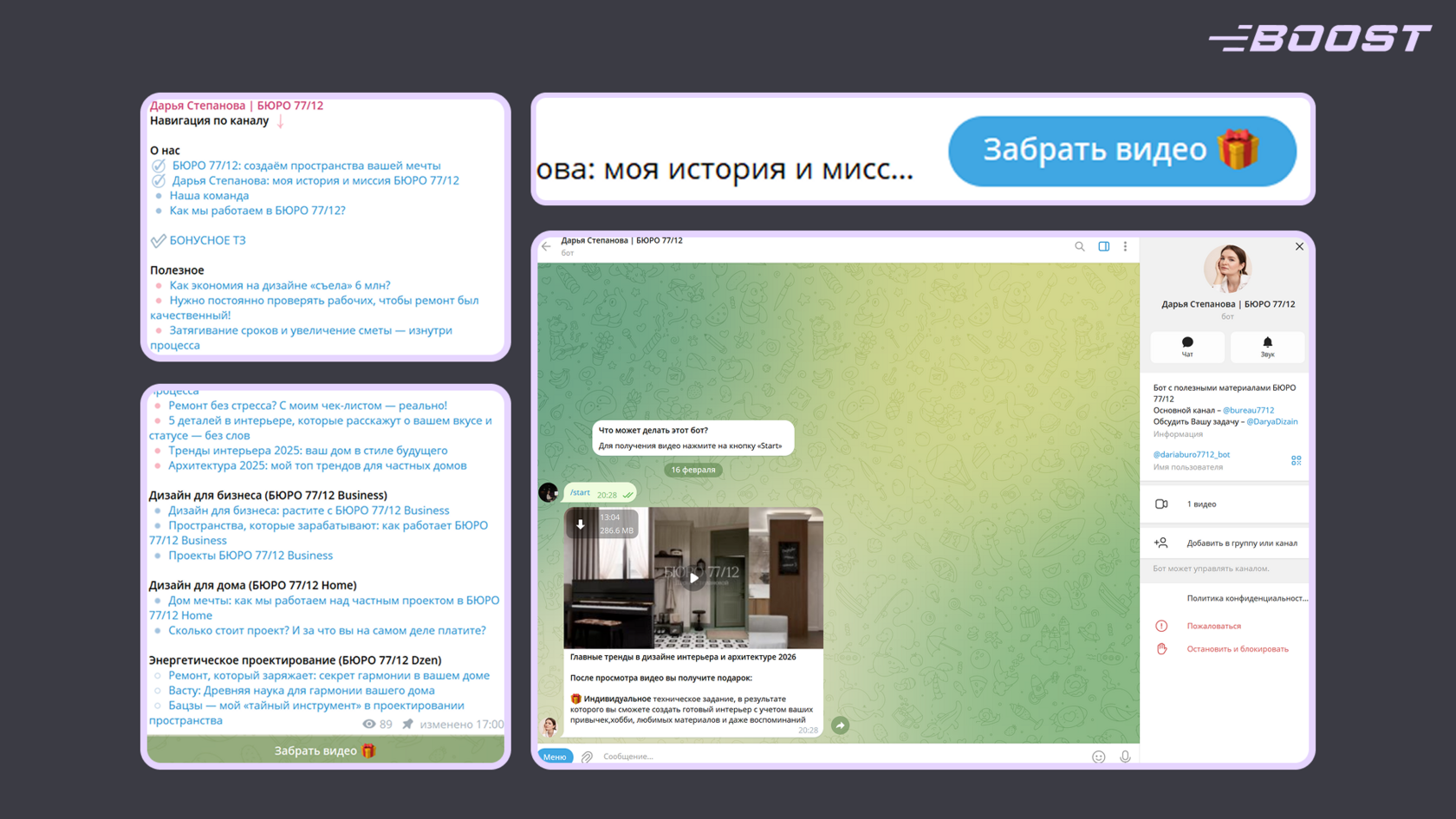This screenshot has width=1456, height=819.
Task: Open the @DaryaDizain contact link
Action: point(1271,422)
